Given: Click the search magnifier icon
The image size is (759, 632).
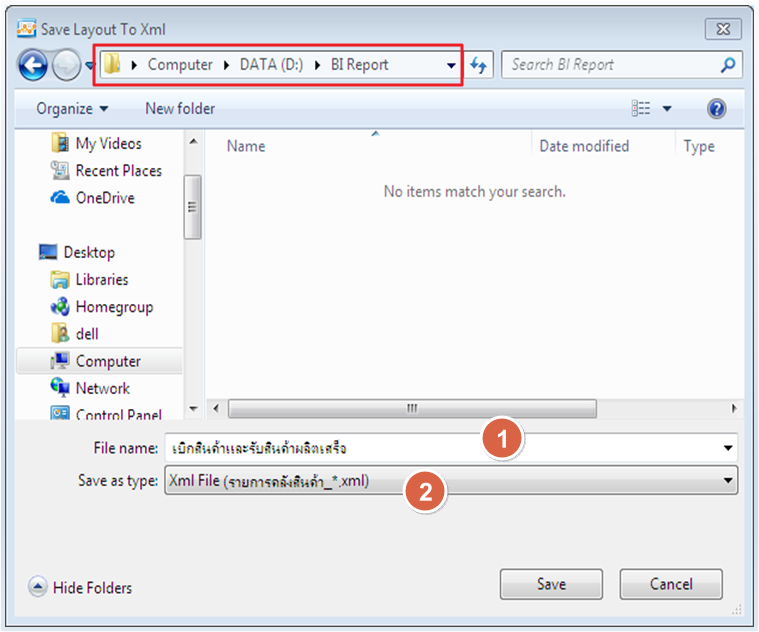Looking at the screenshot, I should coord(728,66).
